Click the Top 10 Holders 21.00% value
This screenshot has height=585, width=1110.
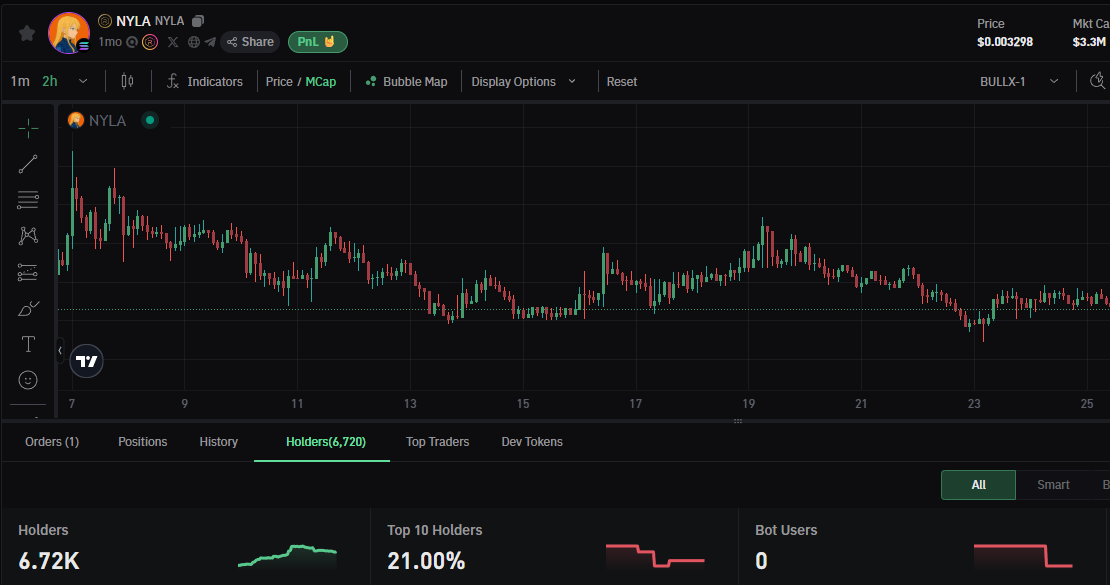[x=426, y=561]
